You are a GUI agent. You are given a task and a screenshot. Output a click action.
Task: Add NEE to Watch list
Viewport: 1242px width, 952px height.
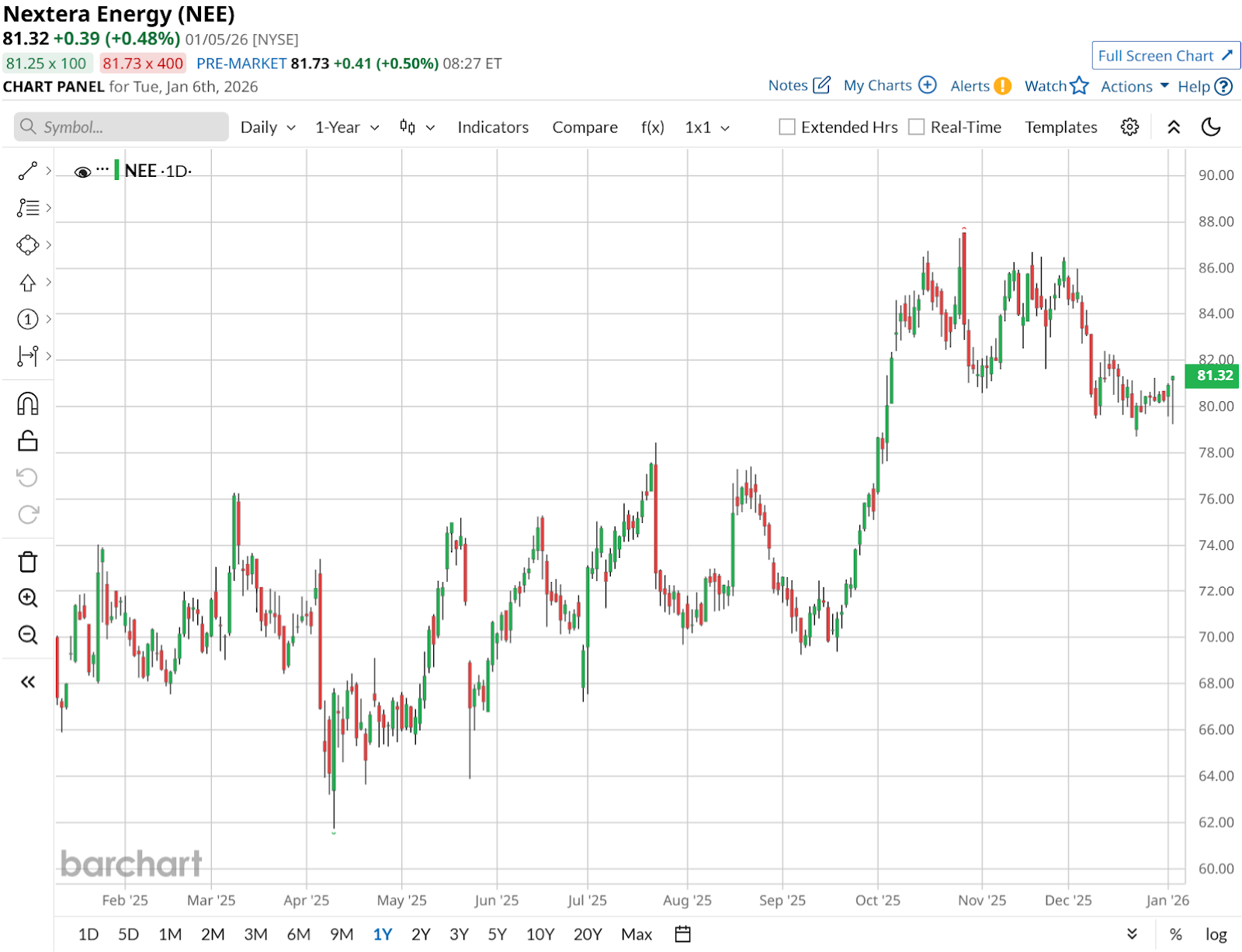(x=1056, y=86)
